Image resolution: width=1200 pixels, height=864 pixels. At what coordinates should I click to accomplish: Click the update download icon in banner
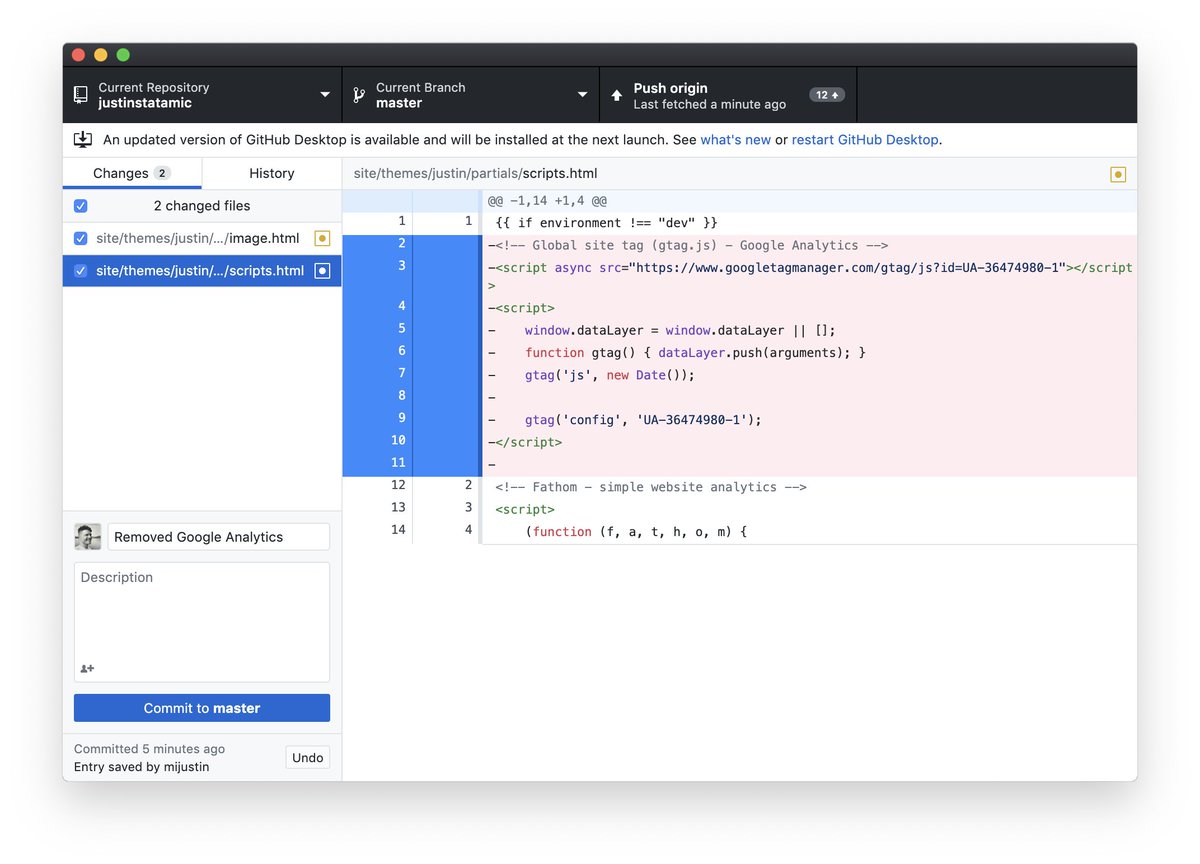83,140
